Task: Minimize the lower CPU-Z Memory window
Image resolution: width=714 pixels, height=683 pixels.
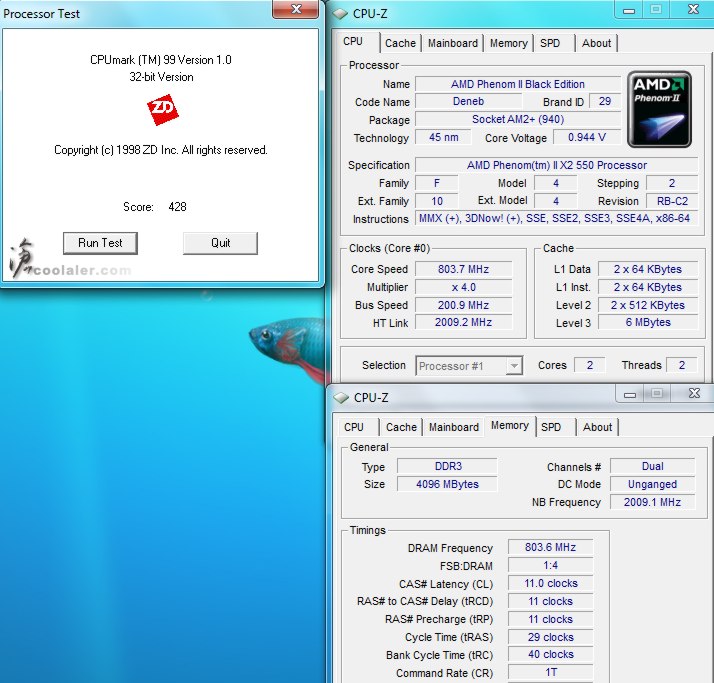Action: pyautogui.click(x=630, y=394)
